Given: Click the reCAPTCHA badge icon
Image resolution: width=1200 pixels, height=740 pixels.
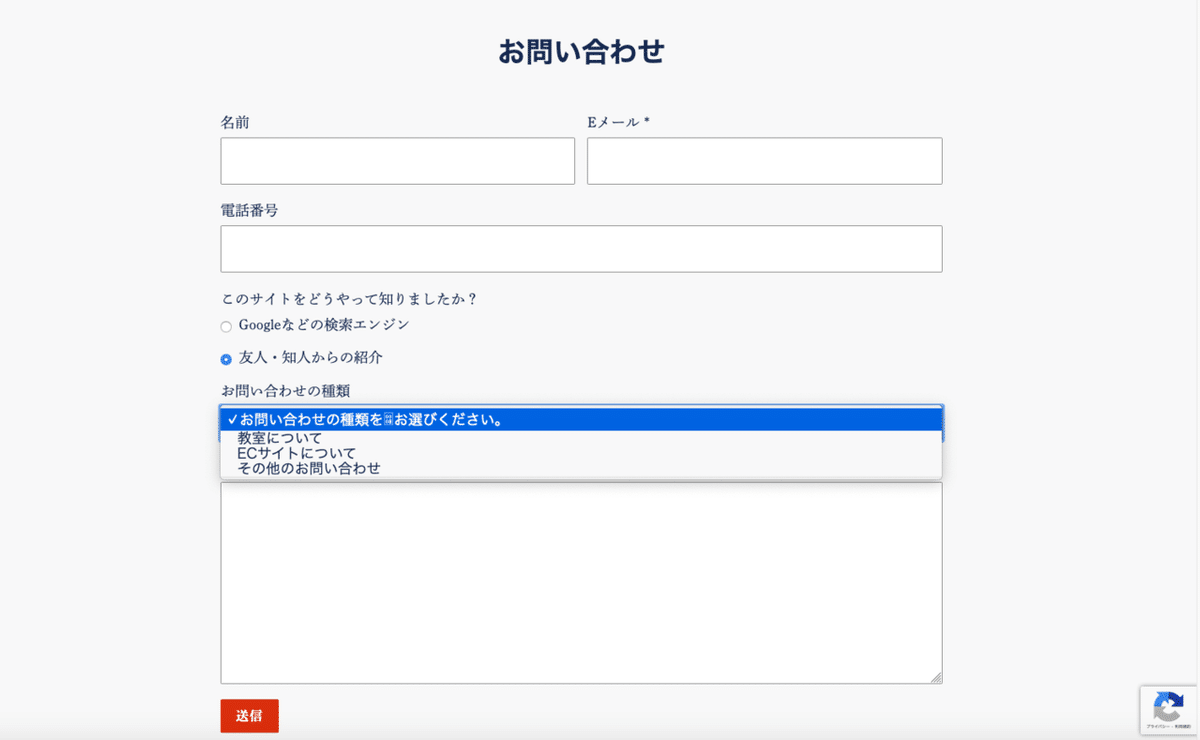Looking at the screenshot, I should click(x=1168, y=704).
